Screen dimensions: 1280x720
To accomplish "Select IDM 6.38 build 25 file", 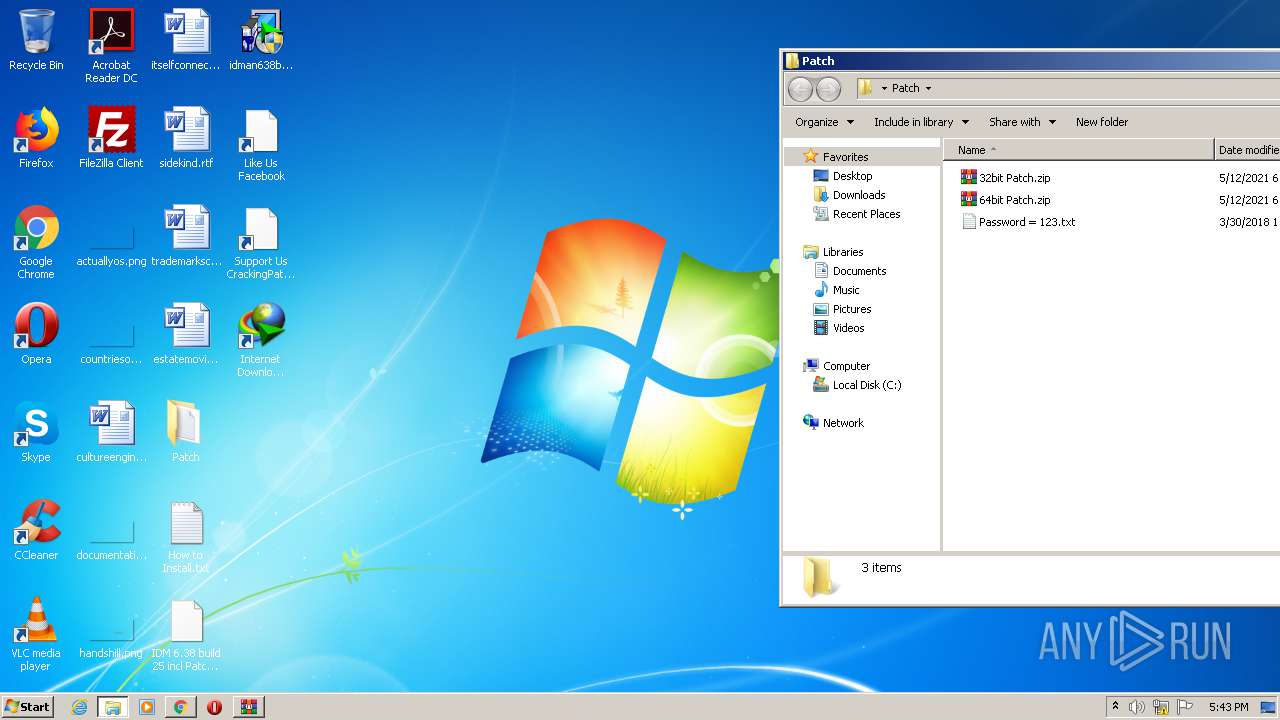I will [x=186, y=635].
